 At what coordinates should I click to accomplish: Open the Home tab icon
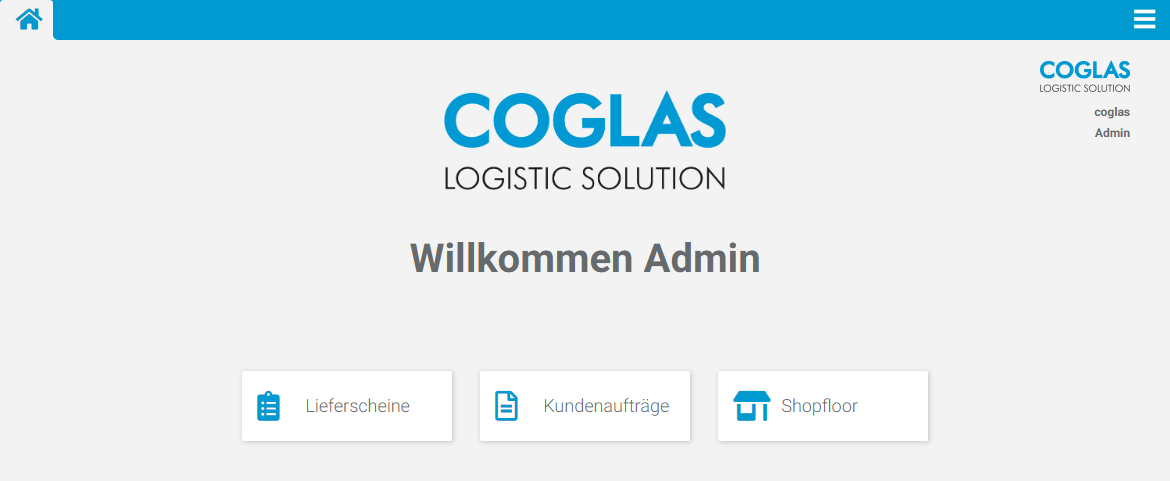click(x=28, y=19)
